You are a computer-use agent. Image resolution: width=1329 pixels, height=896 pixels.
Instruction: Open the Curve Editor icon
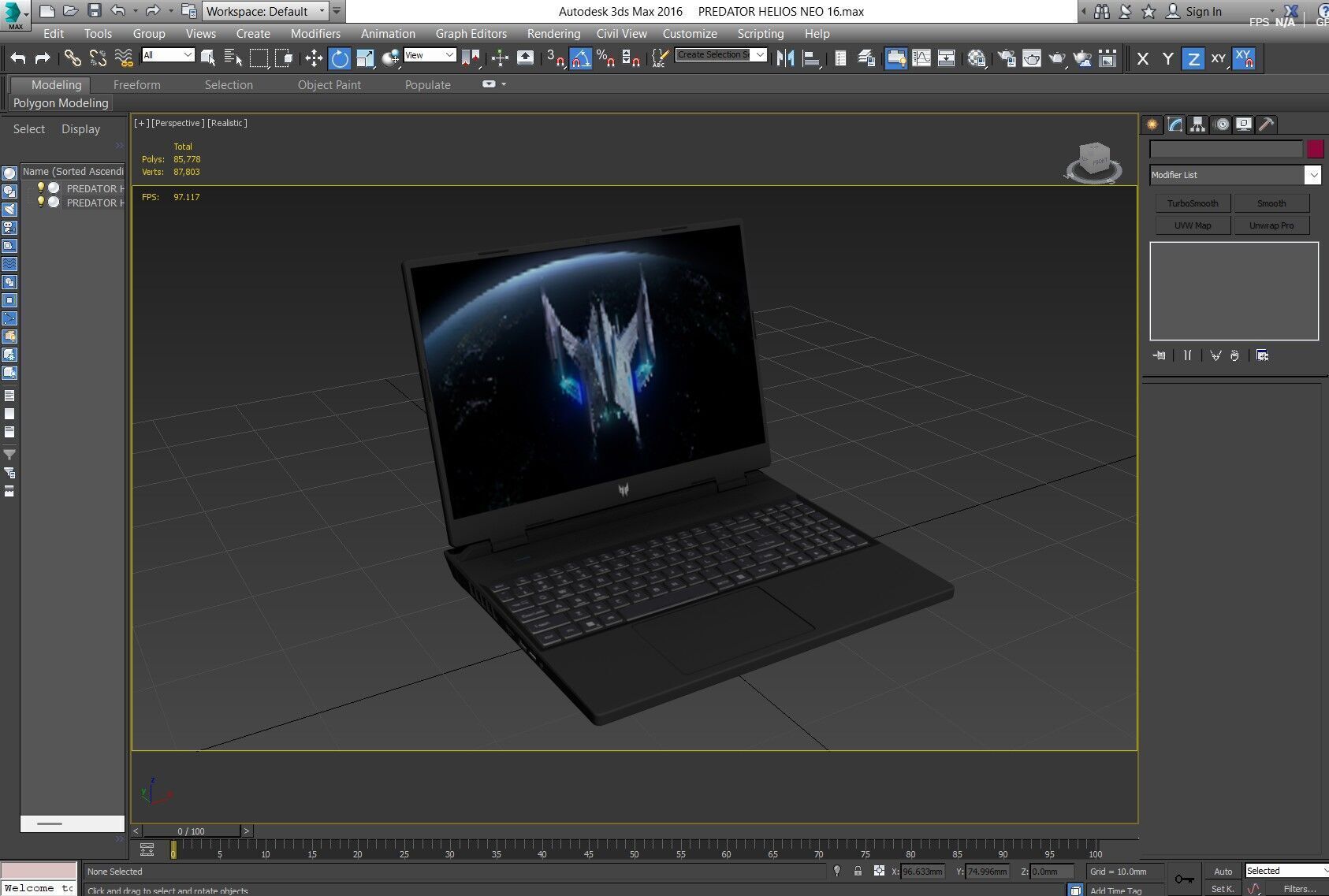click(921, 58)
